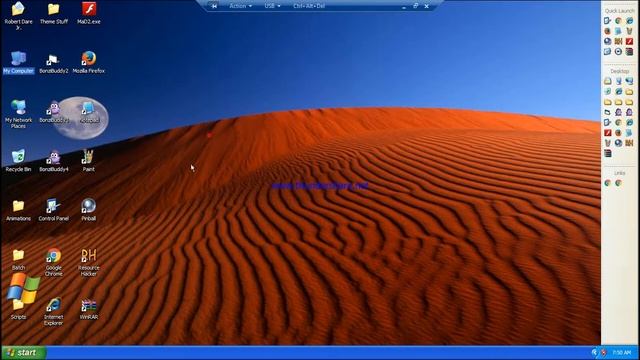Select the BonziBuddy2 shortcut
The width and height of the screenshot is (640, 360).
pos(53,64)
